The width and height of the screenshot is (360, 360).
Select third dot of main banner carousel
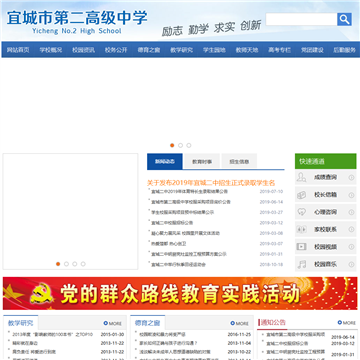pos(189,145)
